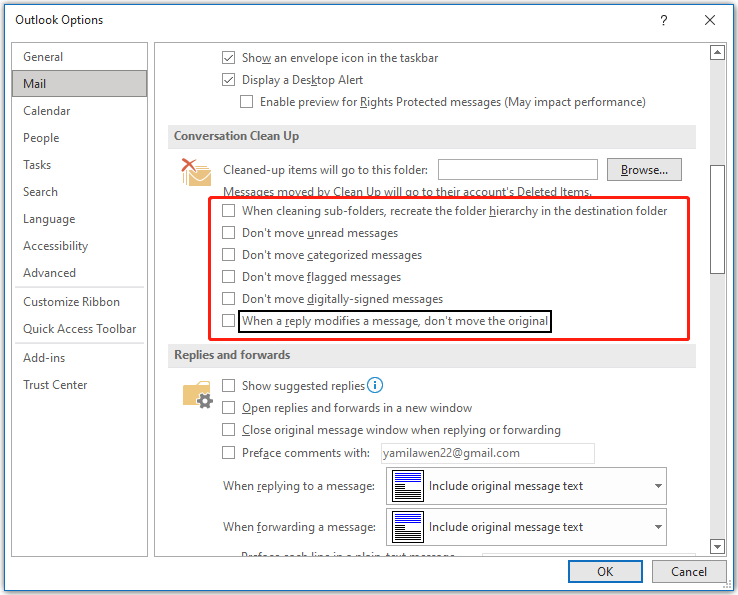Open the When replying to a message dropdown
Screen dimensions: 738x595
pyautogui.click(x=526, y=486)
